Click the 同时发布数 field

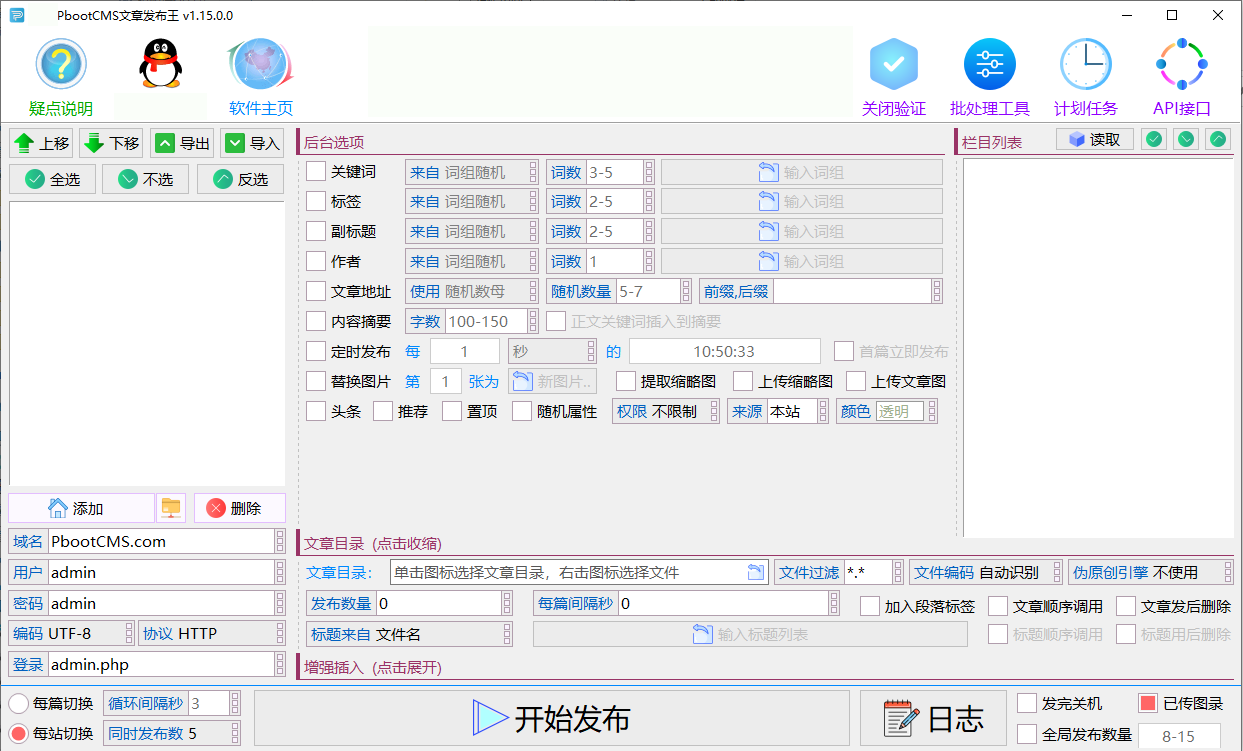pos(172,733)
